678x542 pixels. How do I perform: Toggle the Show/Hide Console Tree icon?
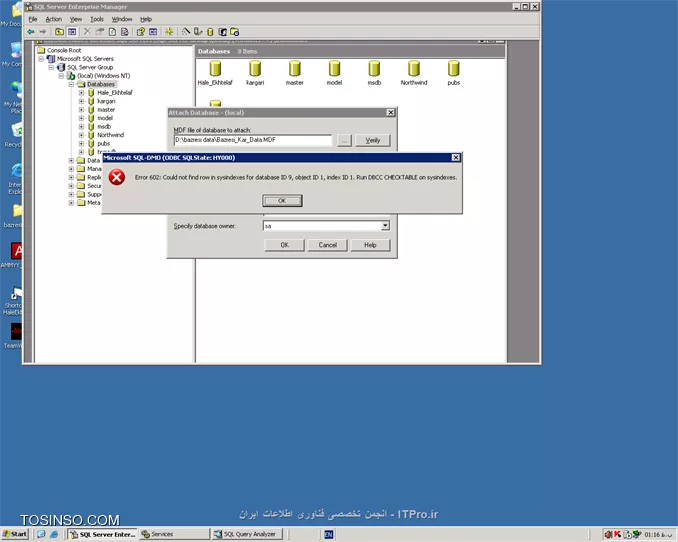(x=72, y=32)
